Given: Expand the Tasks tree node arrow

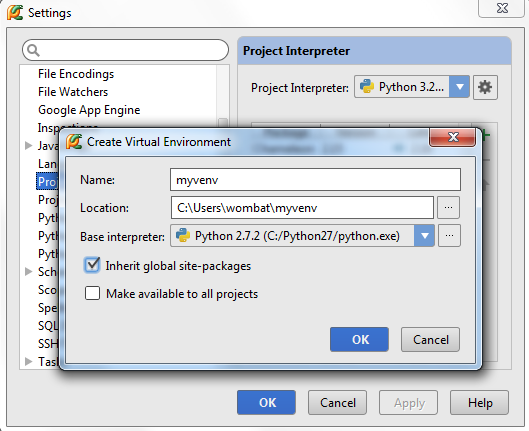Looking at the screenshot, I should pos(29,361).
